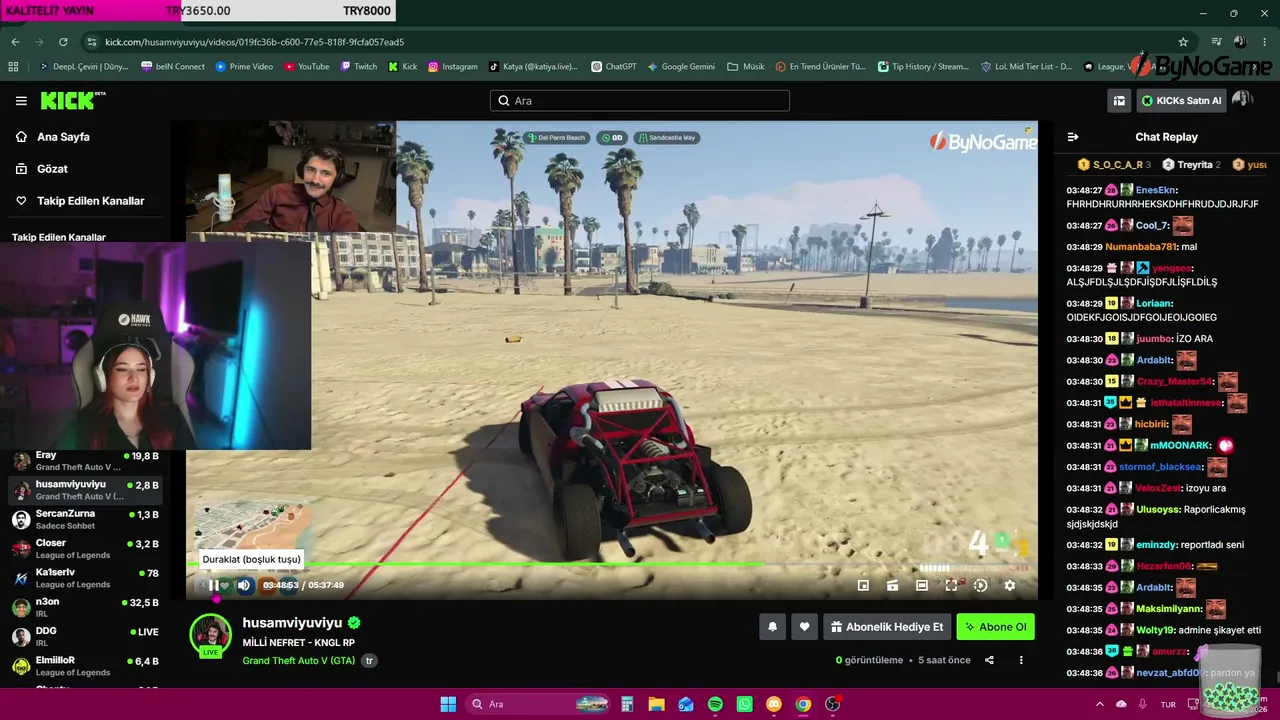
Task: Pause the video playback
Action: coord(214,585)
